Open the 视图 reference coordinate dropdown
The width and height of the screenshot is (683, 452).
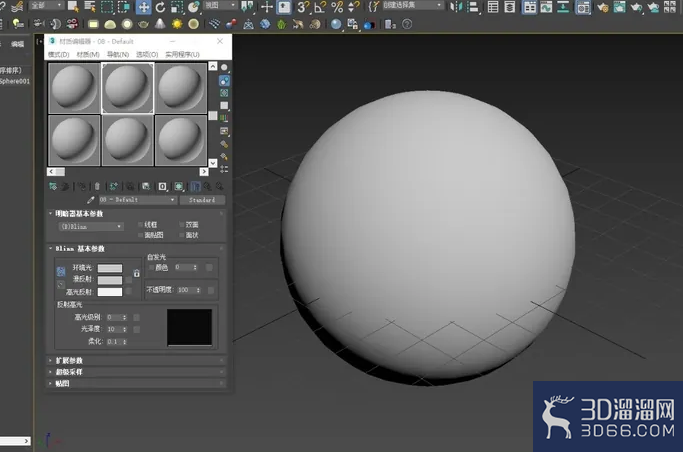pyautogui.click(x=220, y=6)
